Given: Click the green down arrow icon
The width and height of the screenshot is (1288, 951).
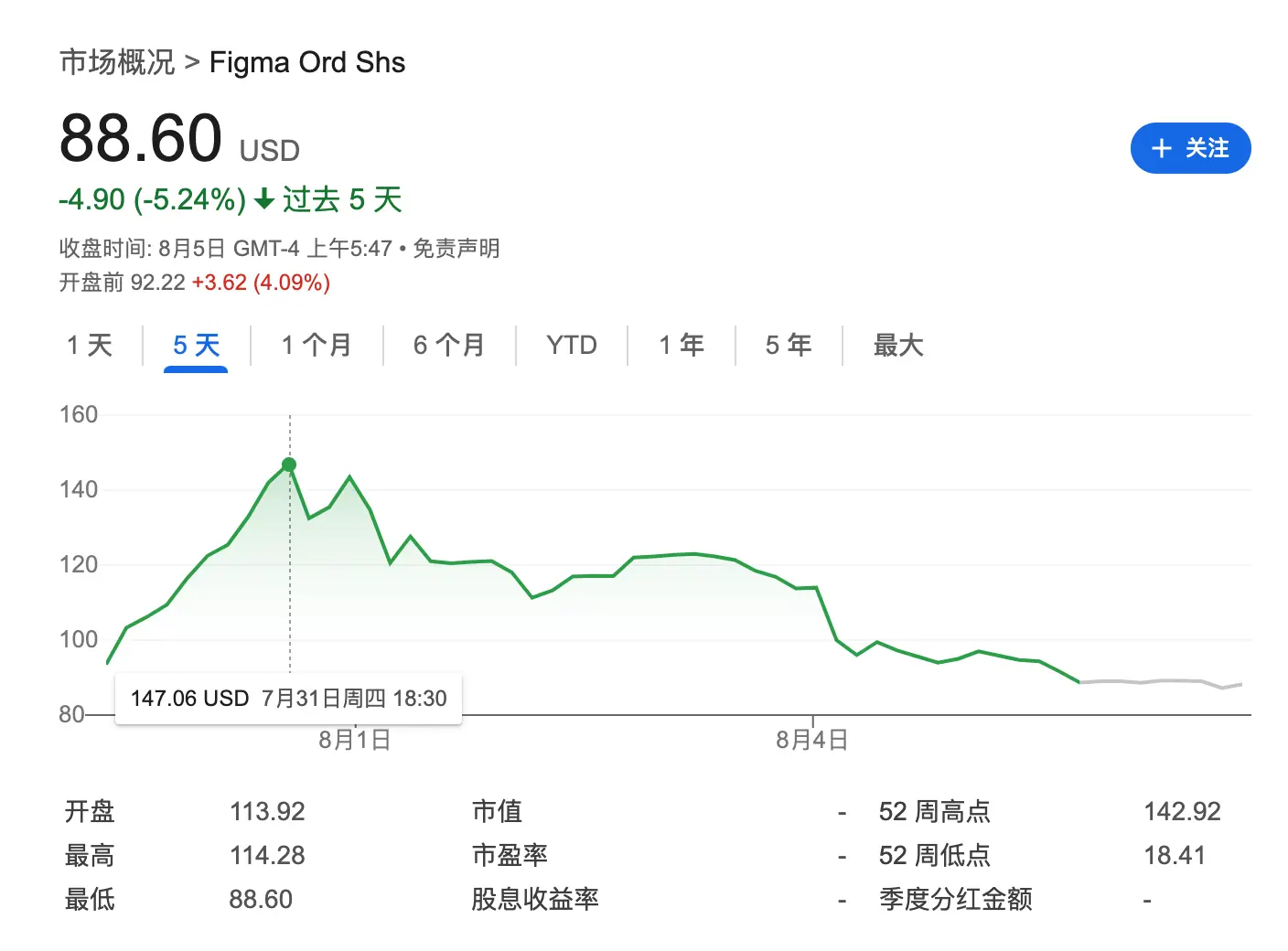Looking at the screenshot, I should click(x=264, y=199).
